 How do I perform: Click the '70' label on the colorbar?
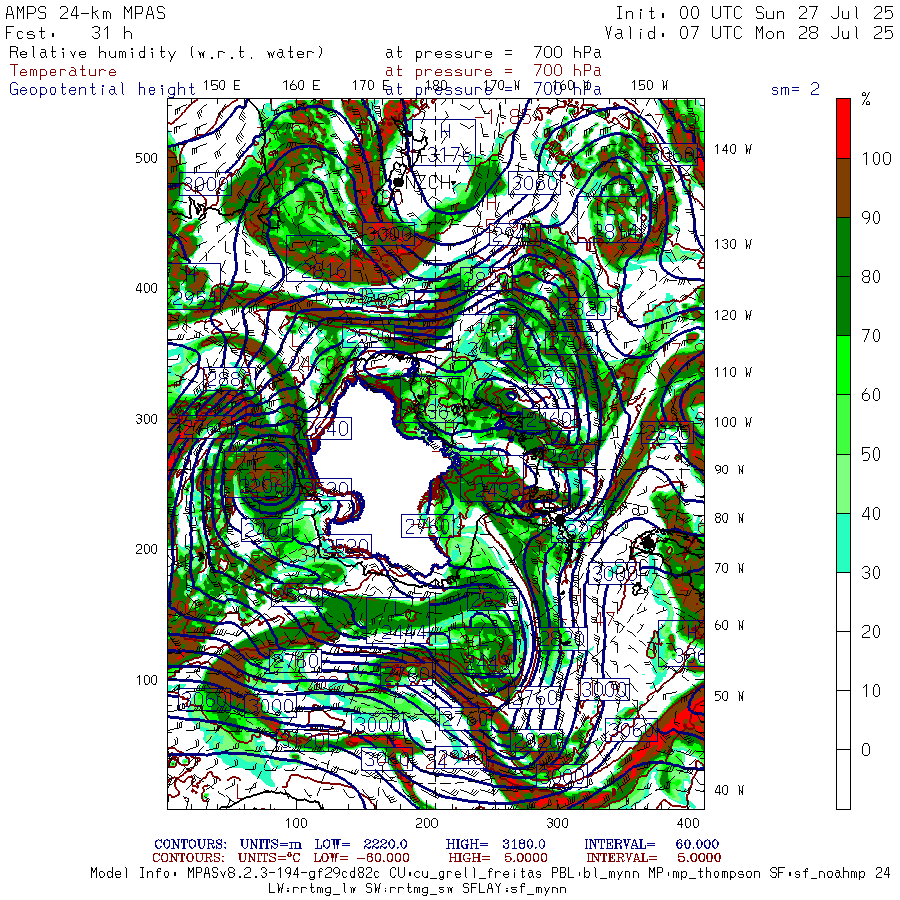[x=871, y=336]
